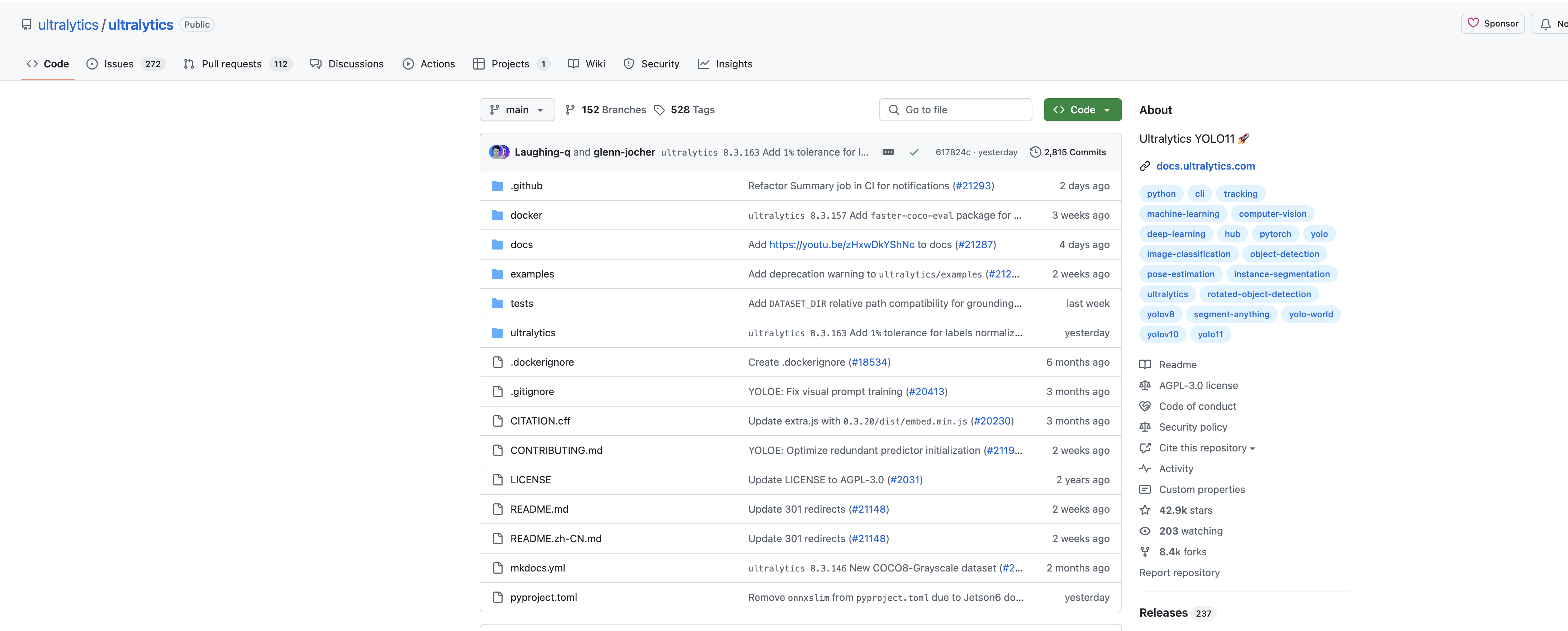Open docs.ultralytics.com link

tap(1205, 166)
